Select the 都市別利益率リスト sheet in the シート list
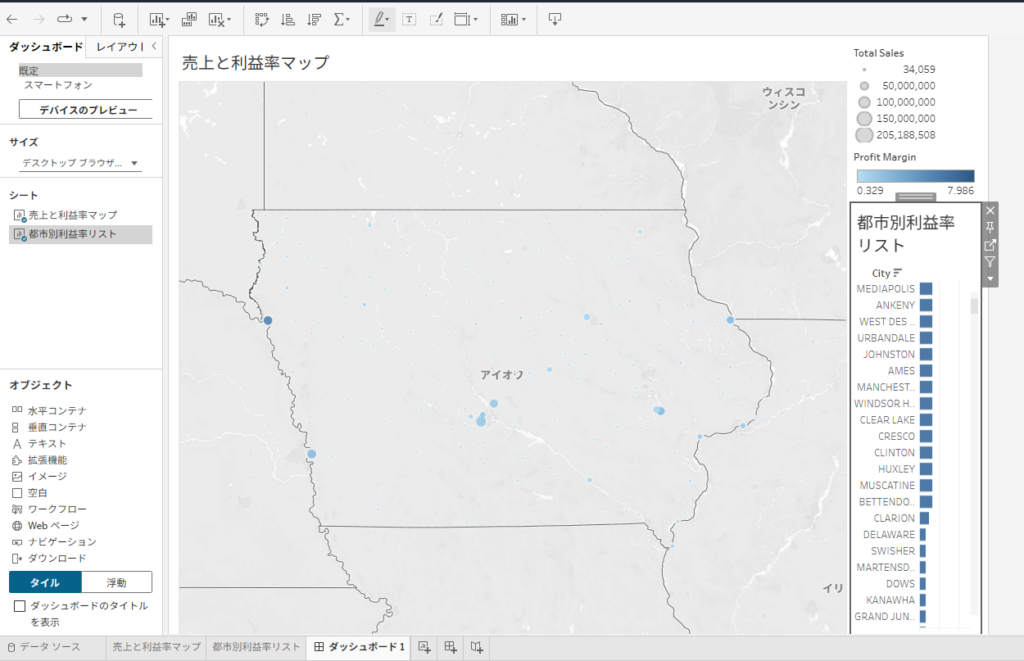This screenshot has height=661, width=1024. click(72, 234)
